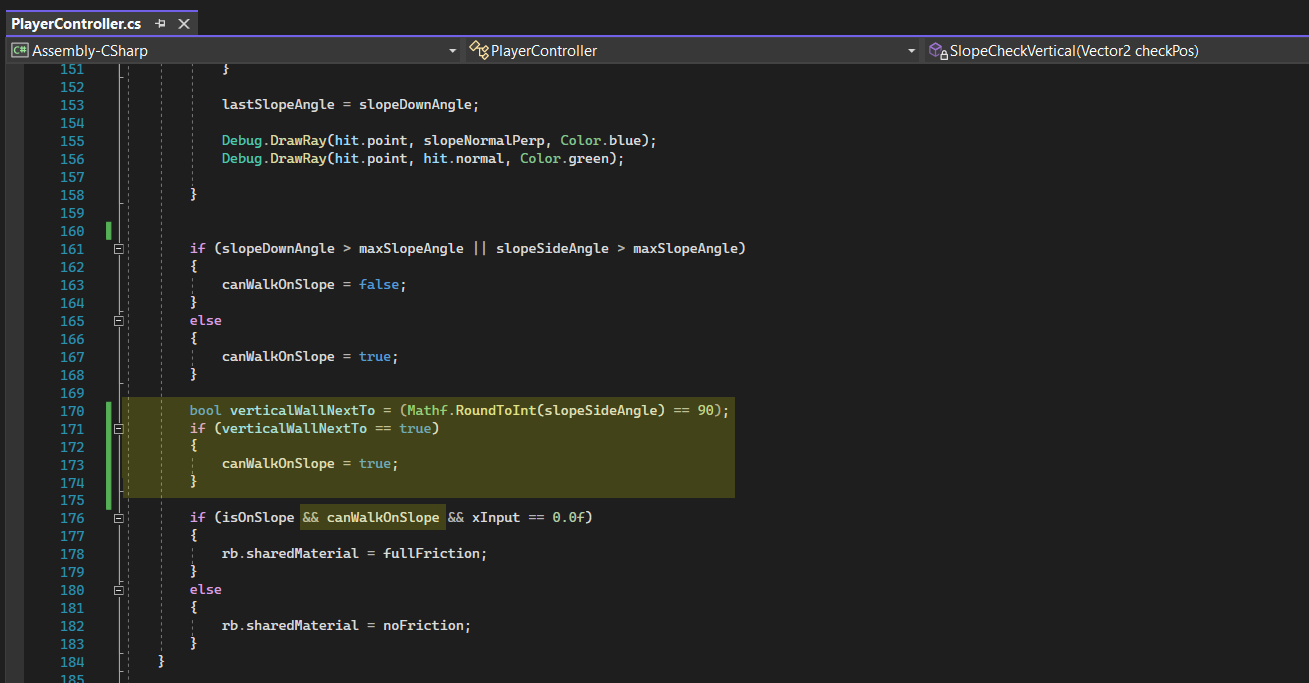Click line number 170 in the gutter

pyautogui.click(x=72, y=410)
